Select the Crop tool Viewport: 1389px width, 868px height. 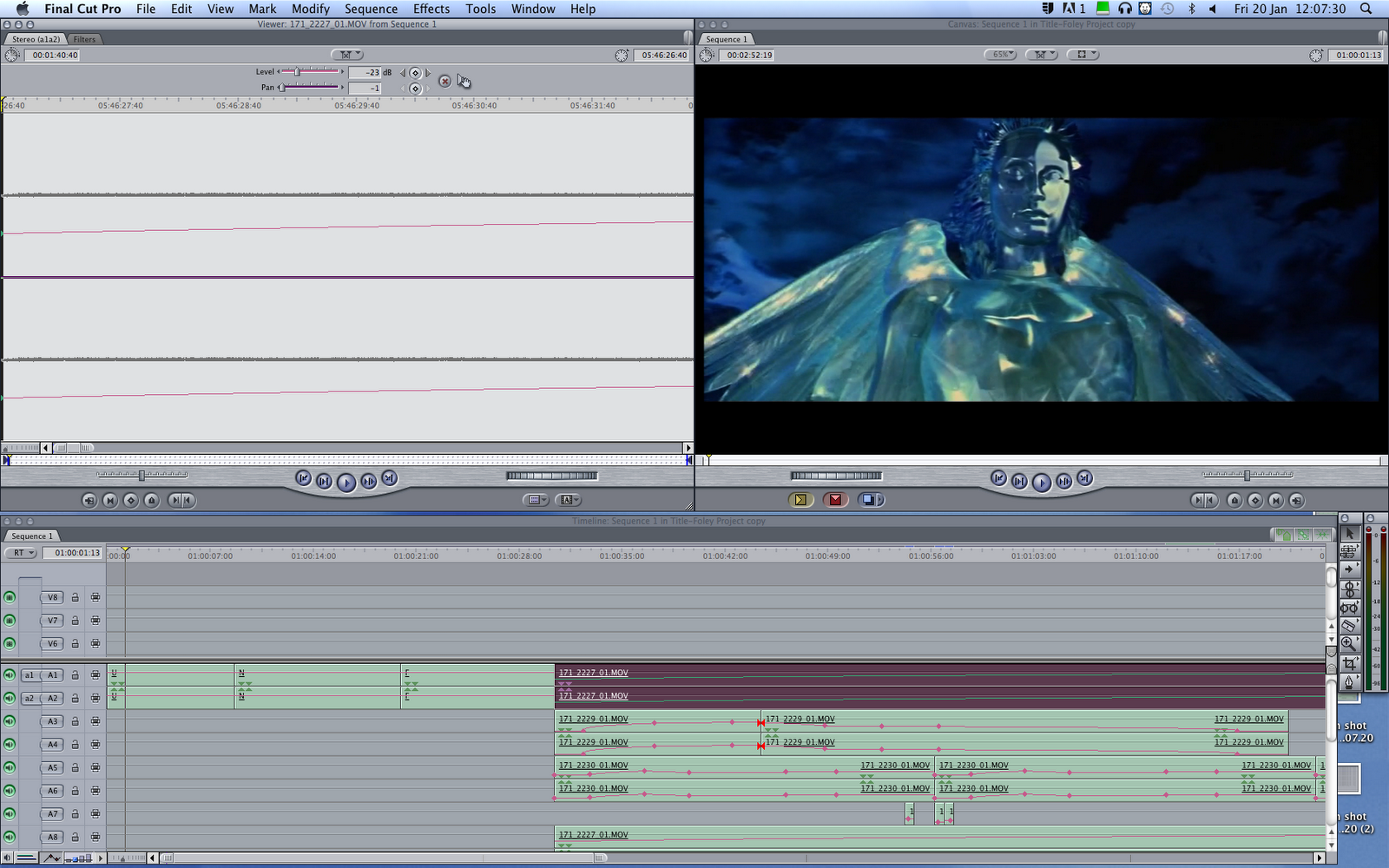1349,663
